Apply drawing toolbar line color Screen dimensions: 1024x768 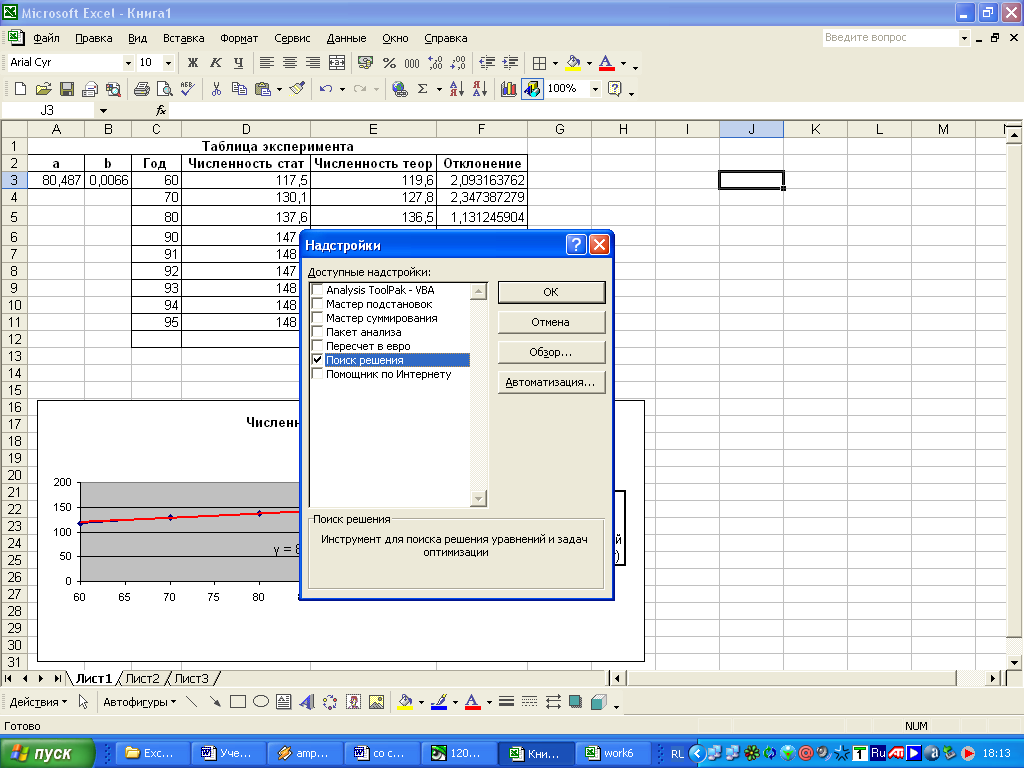[x=439, y=702]
